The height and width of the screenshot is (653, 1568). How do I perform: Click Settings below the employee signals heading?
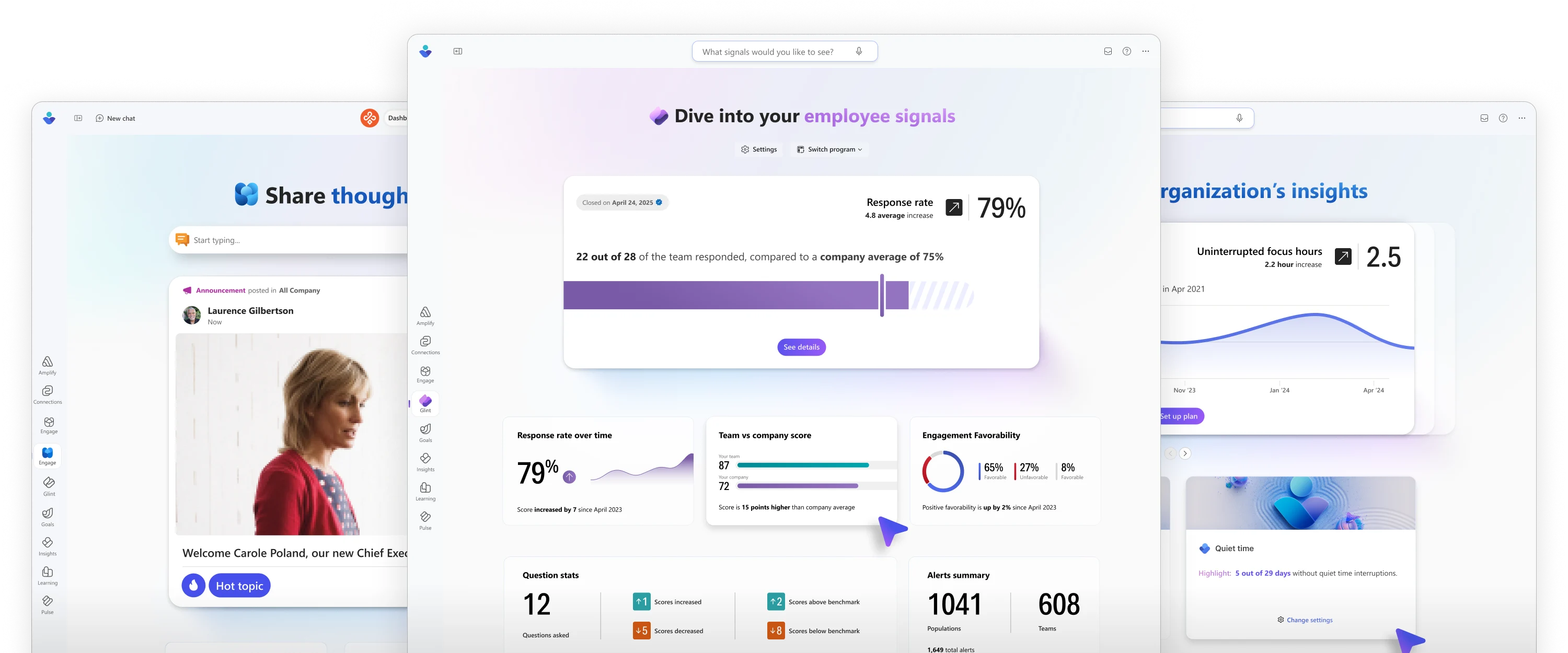coord(758,149)
